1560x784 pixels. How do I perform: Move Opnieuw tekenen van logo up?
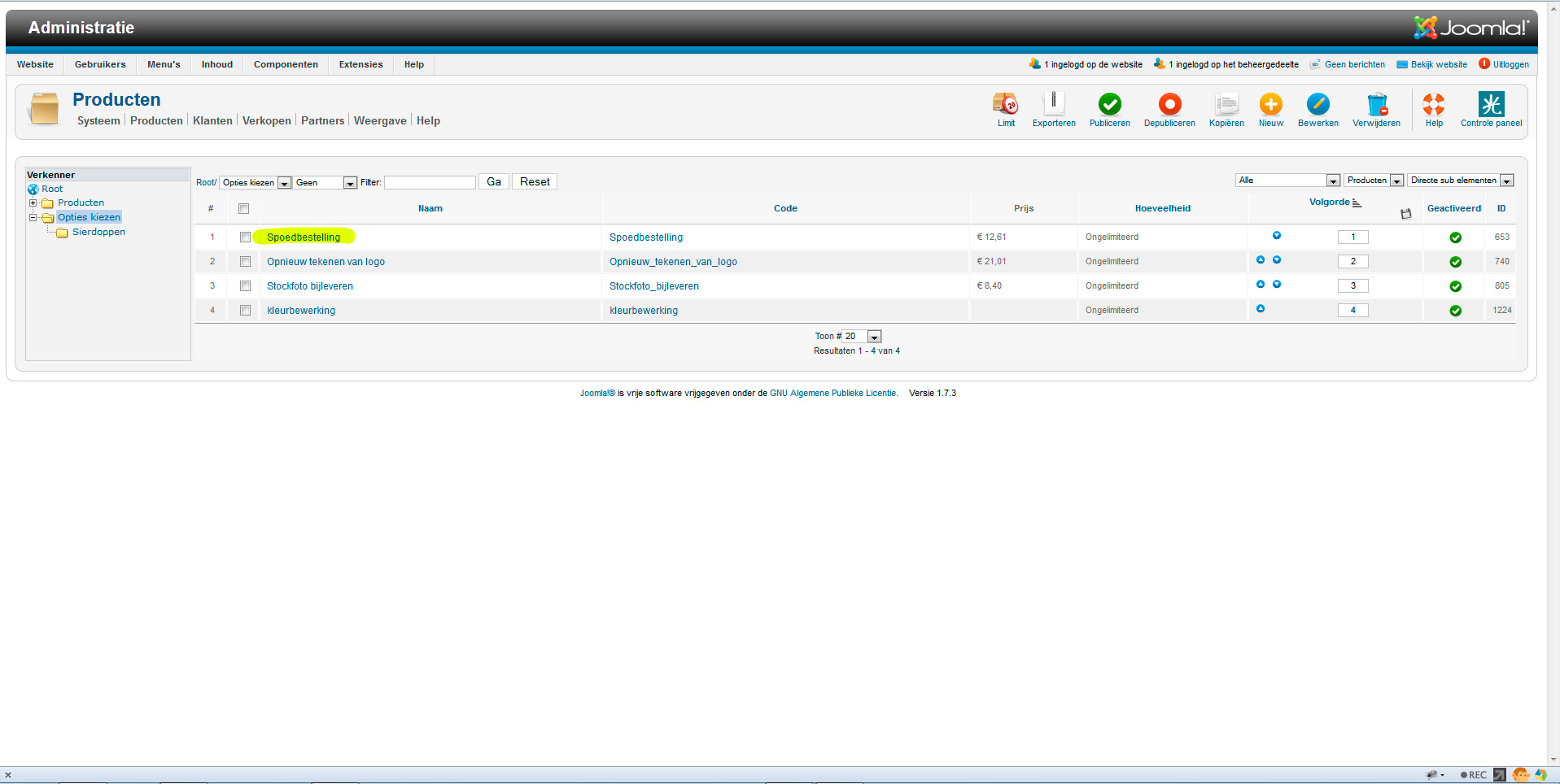[1261, 260]
